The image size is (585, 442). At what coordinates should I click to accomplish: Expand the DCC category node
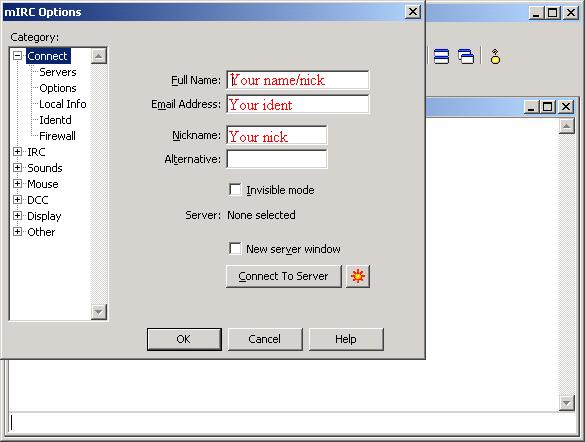17,200
